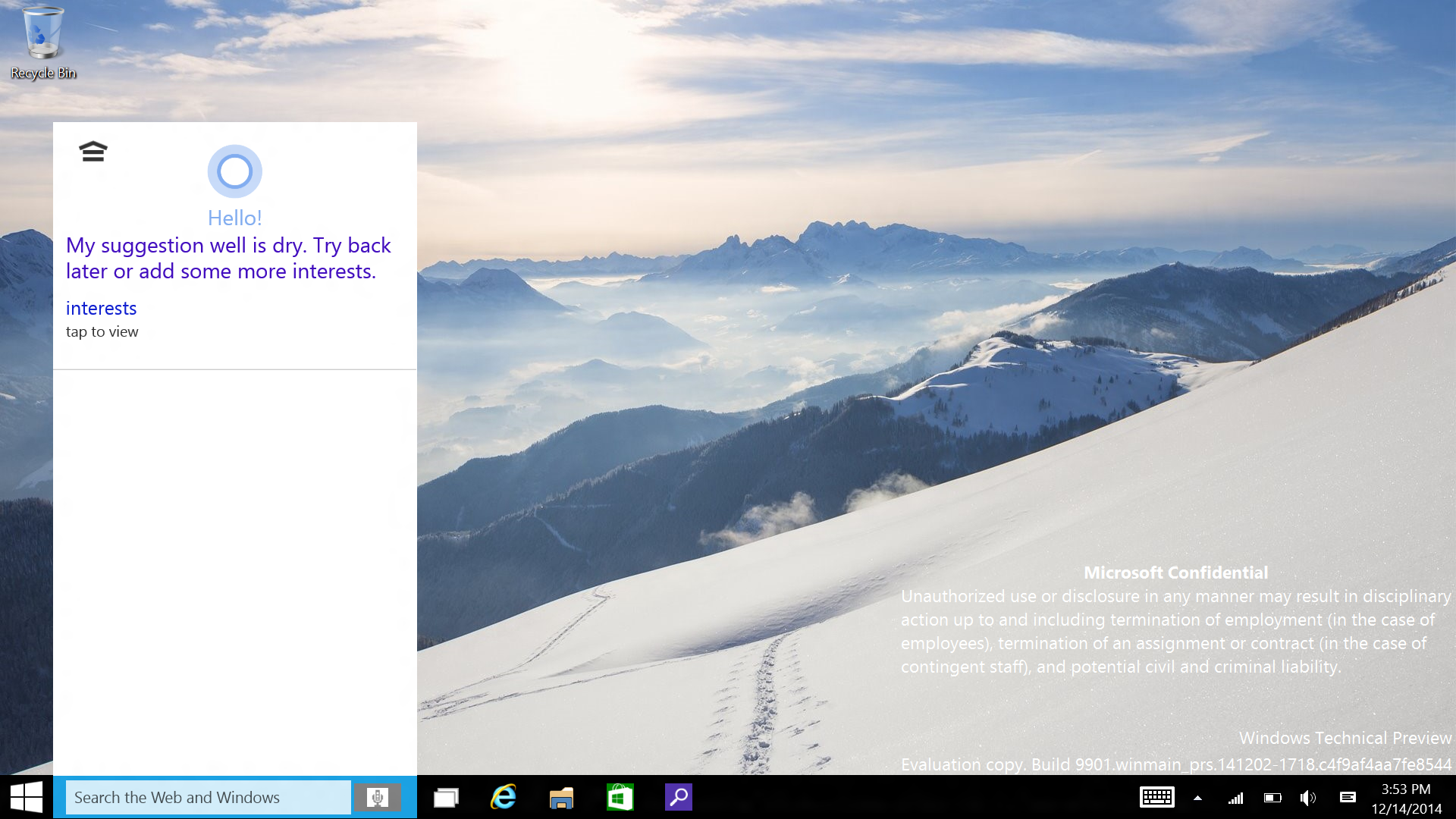Tap to view interests
1456x819 pixels.
102,331
